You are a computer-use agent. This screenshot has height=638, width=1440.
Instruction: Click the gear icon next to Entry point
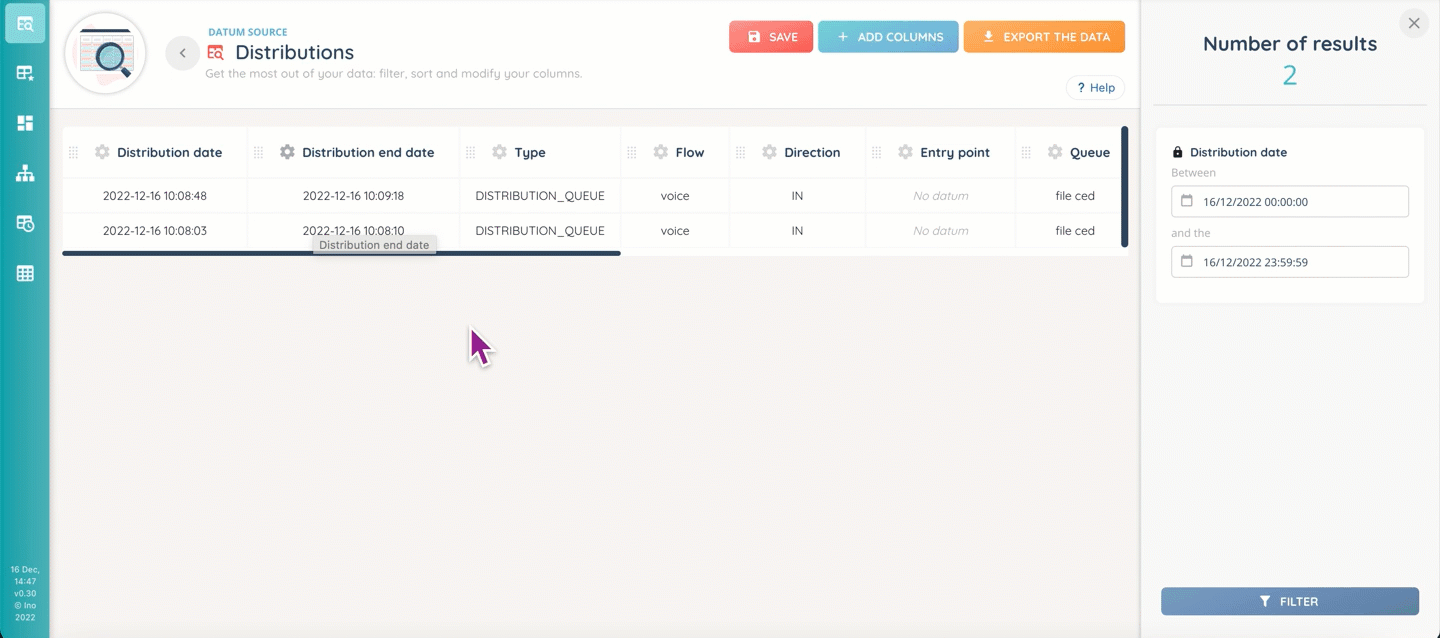click(905, 152)
